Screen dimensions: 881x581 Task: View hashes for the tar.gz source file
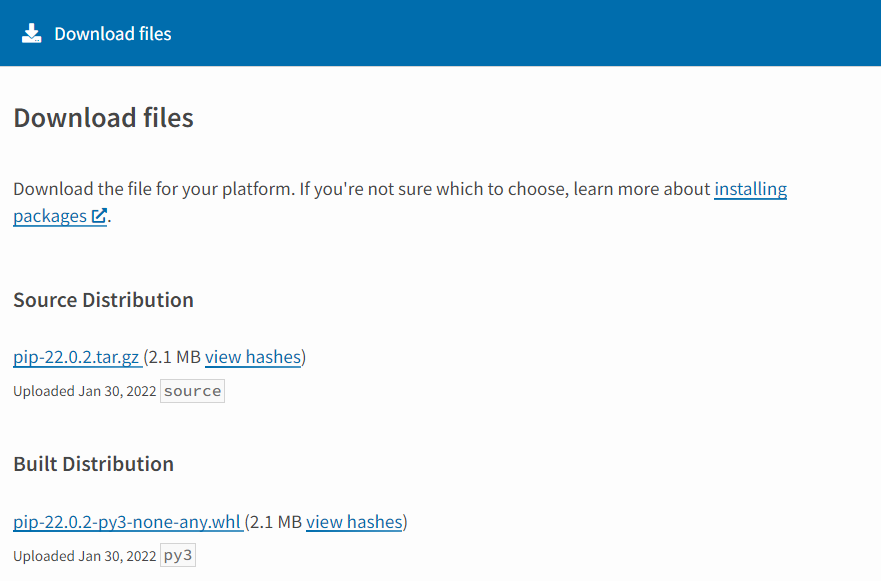[x=253, y=357]
